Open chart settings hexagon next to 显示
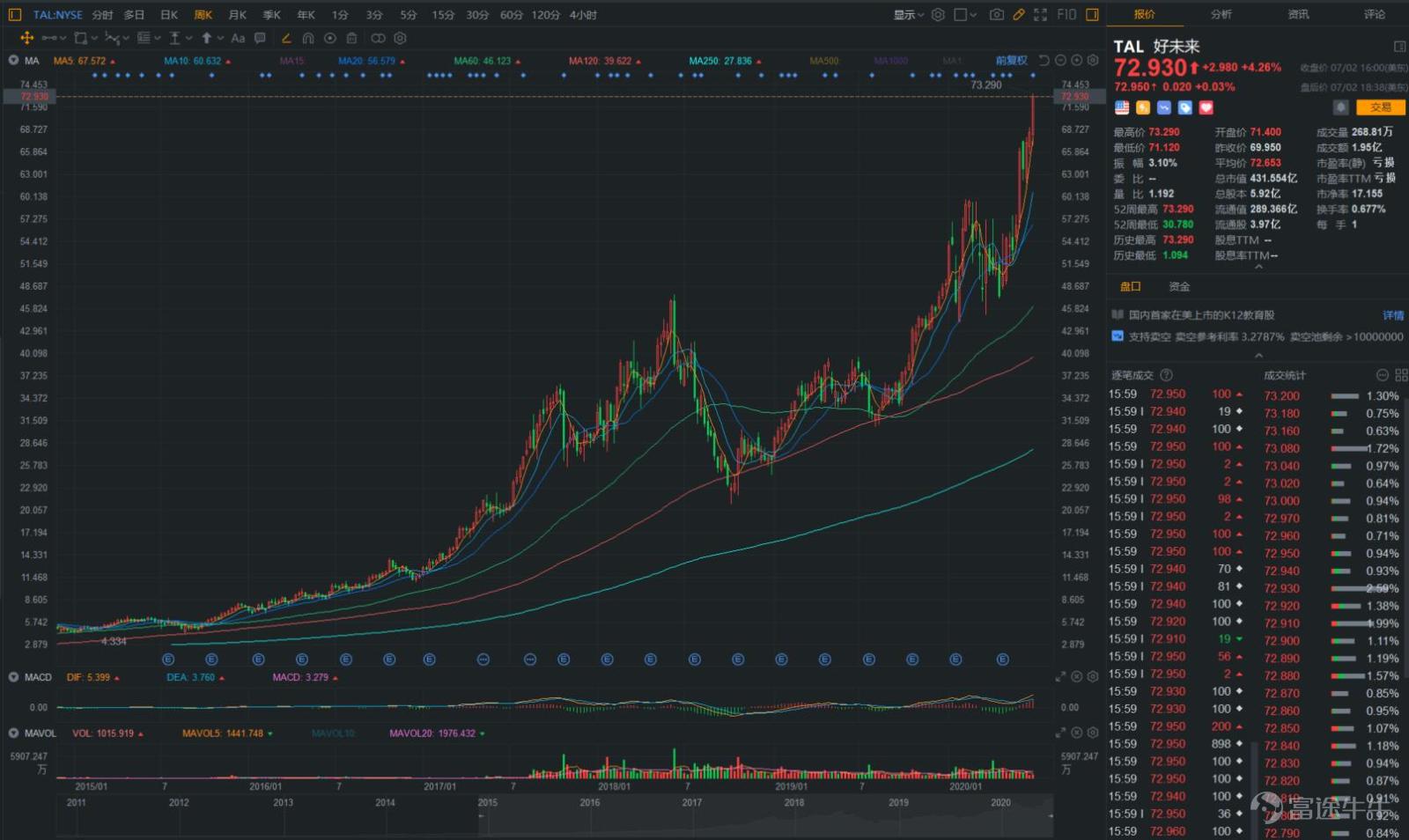The height and width of the screenshot is (840, 1409). (x=939, y=14)
